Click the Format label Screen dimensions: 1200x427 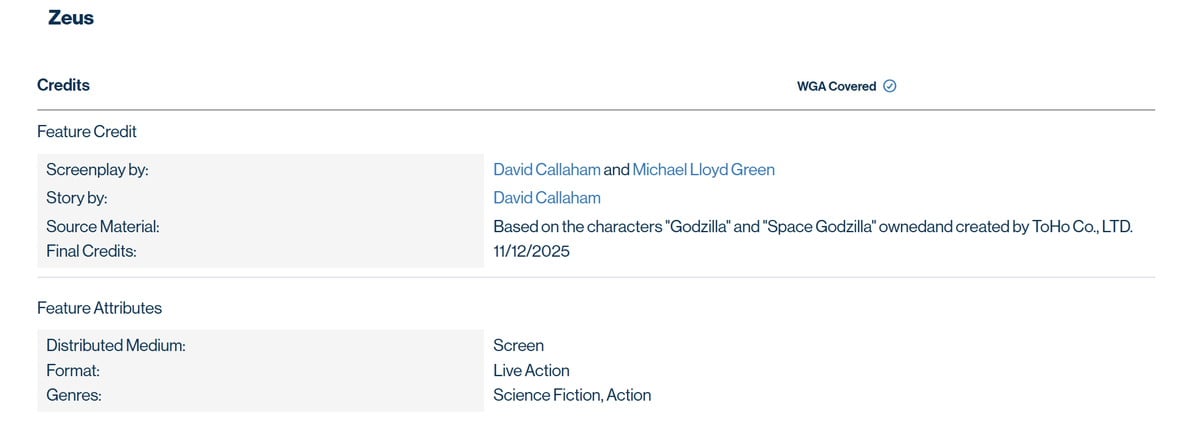pyautogui.click(x=72, y=370)
